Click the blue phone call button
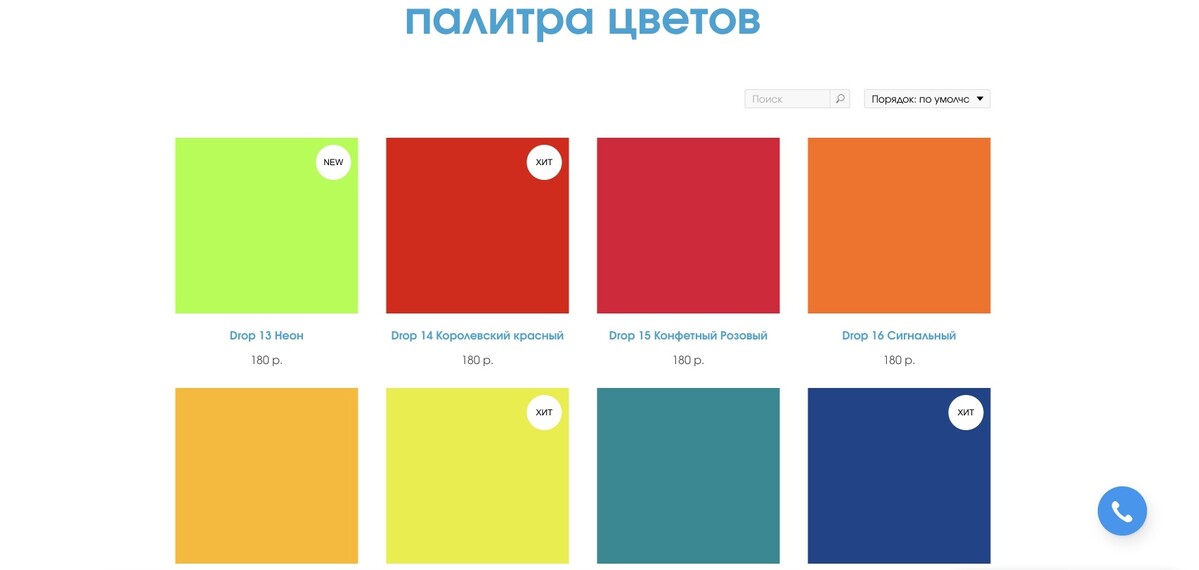The image size is (1199, 570). pyautogui.click(x=1122, y=511)
